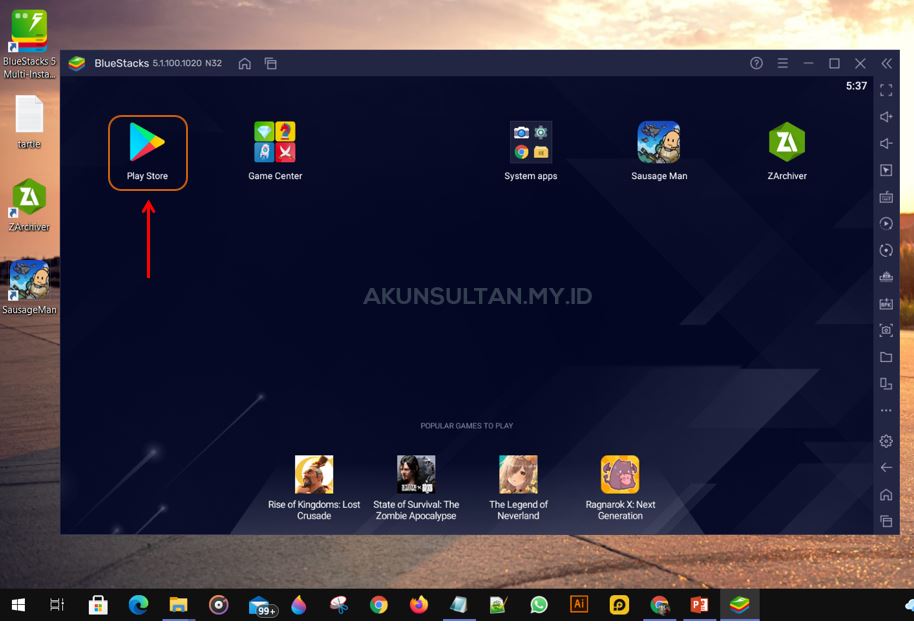Decrease volume from side toolbar
Viewport: 914px width, 624px height.
pos(886,143)
